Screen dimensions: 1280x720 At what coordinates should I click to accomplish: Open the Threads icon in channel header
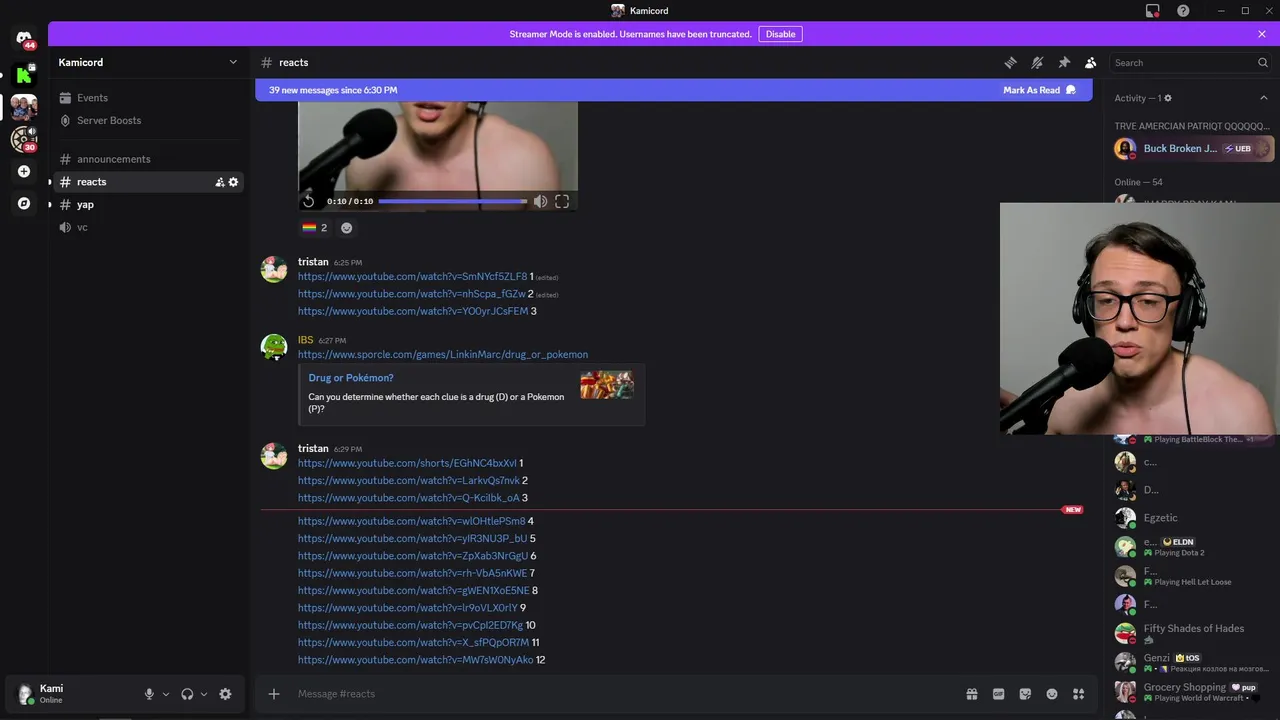(x=1010, y=62)
